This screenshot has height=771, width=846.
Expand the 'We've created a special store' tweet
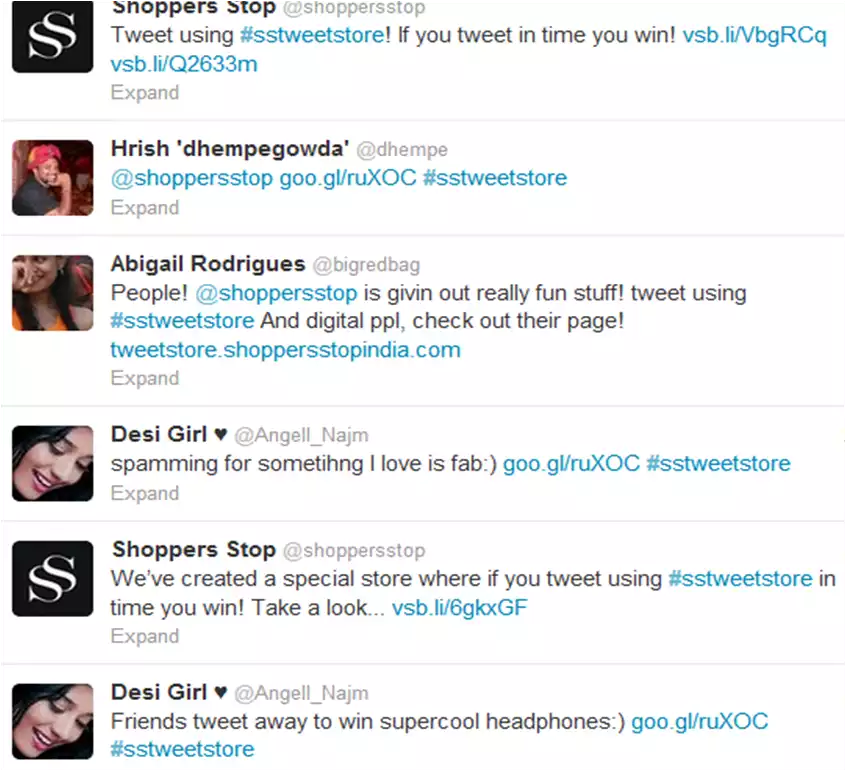tap(145, 637)
